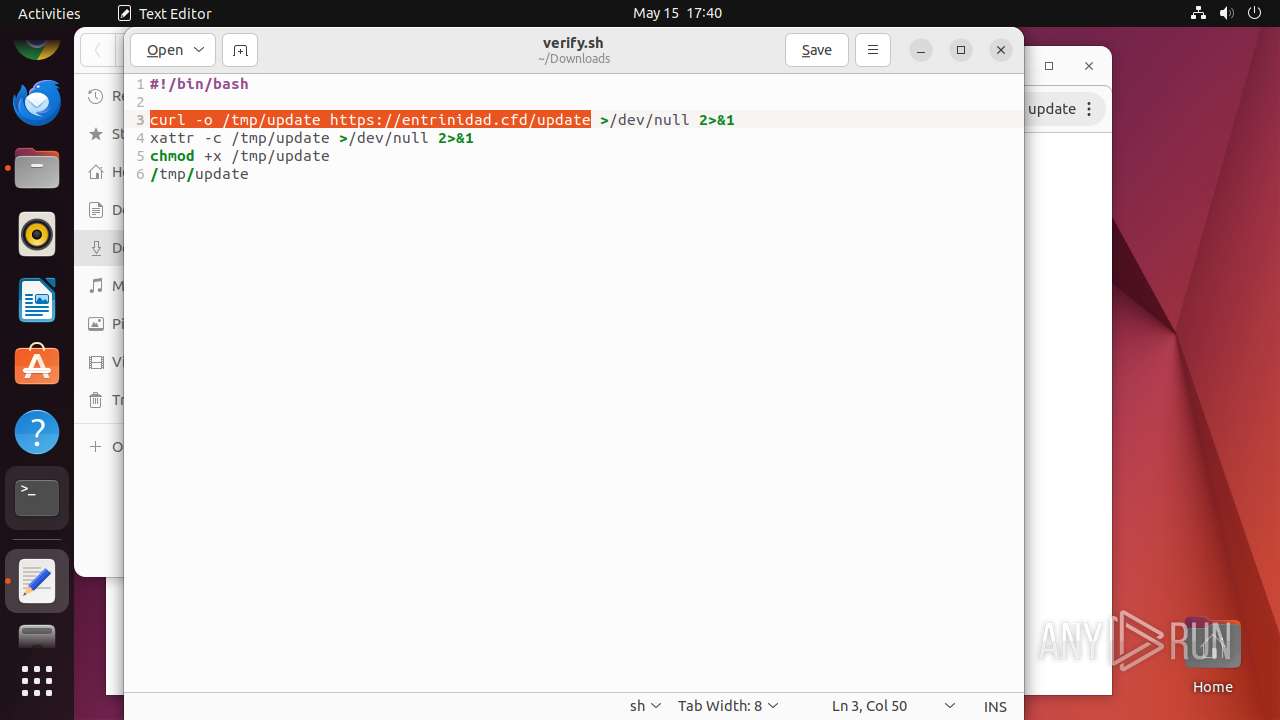Launch Rhythmbox music player from dock
The height and width of the screenshot is (720, 1280).
click(37, 234)
